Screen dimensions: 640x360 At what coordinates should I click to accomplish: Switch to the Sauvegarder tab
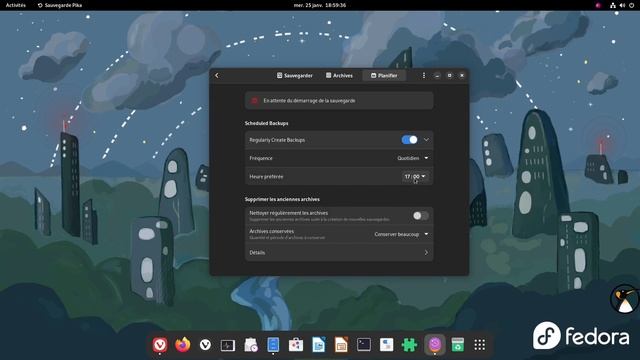coord(295,76)
